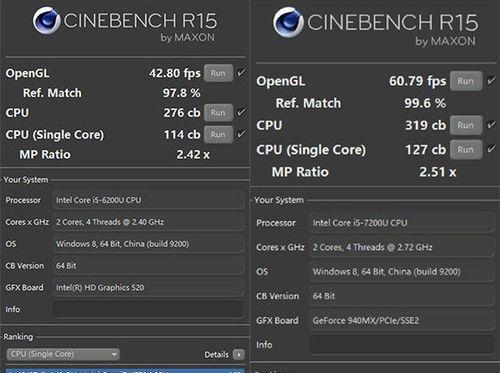500x373 pixels.
Task: Toggle the CPU checkbox beside 319 cb
Action: click(491, 125)
